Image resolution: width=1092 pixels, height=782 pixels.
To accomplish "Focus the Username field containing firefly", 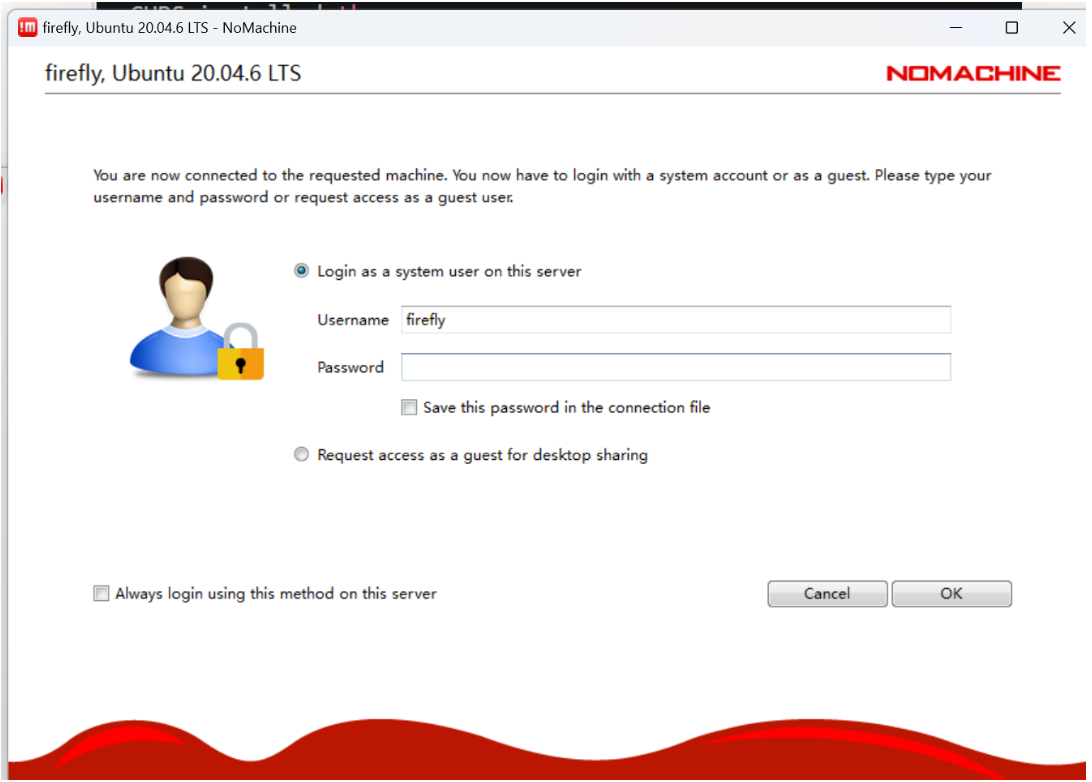I will (x=675, y=320).
